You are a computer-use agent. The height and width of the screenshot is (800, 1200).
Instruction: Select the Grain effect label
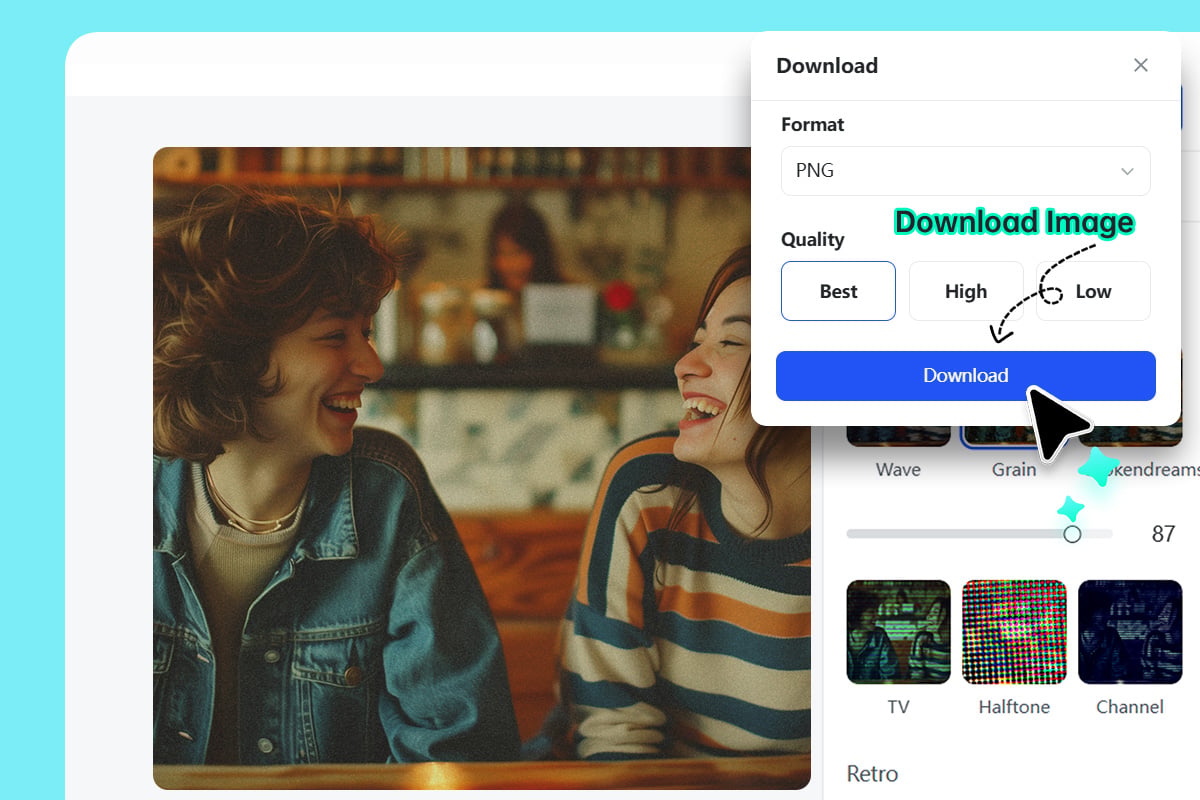coord(1014,470)
